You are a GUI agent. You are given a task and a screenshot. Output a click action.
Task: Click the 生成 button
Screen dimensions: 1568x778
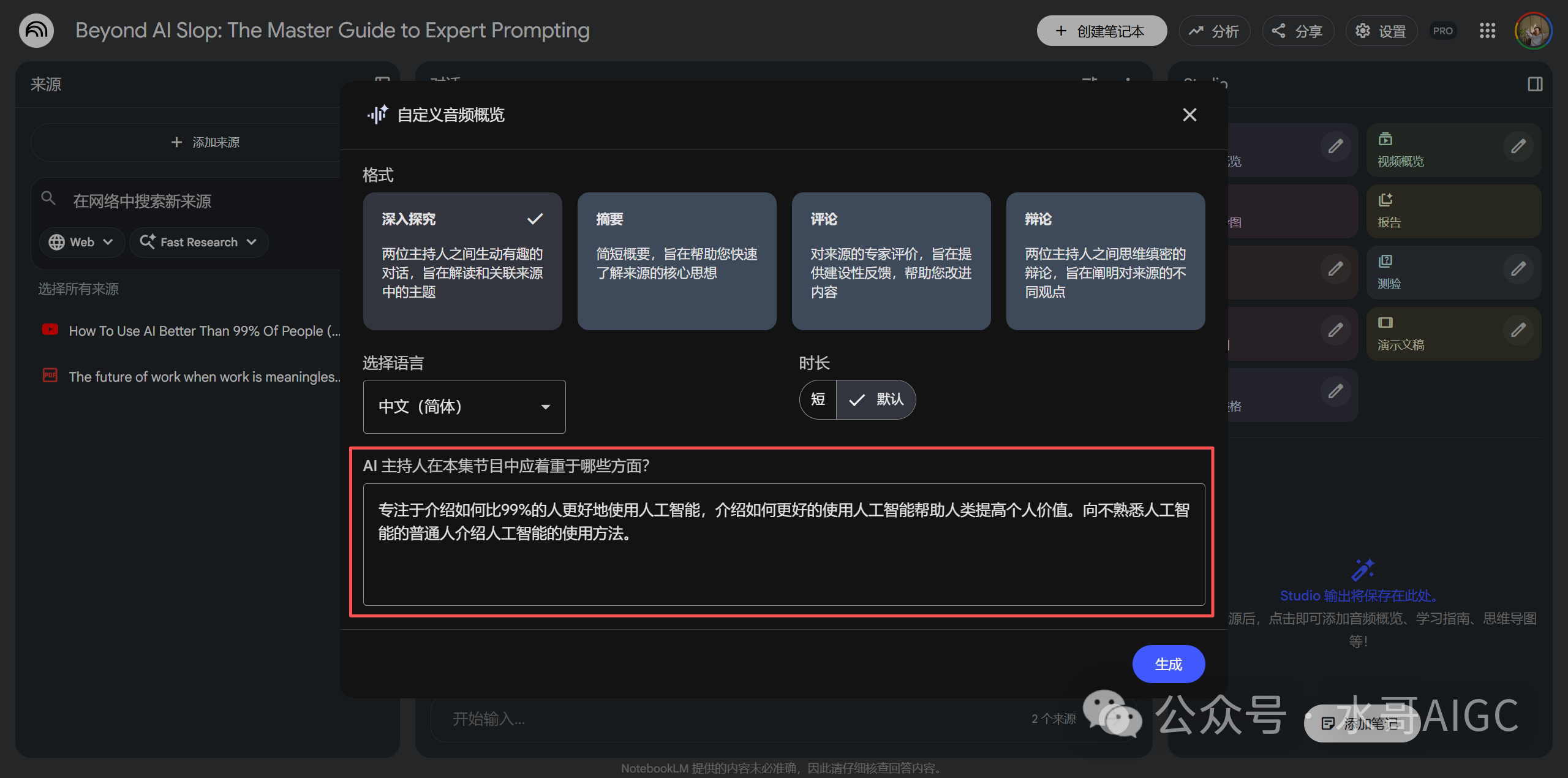[x=1168, y=664]
